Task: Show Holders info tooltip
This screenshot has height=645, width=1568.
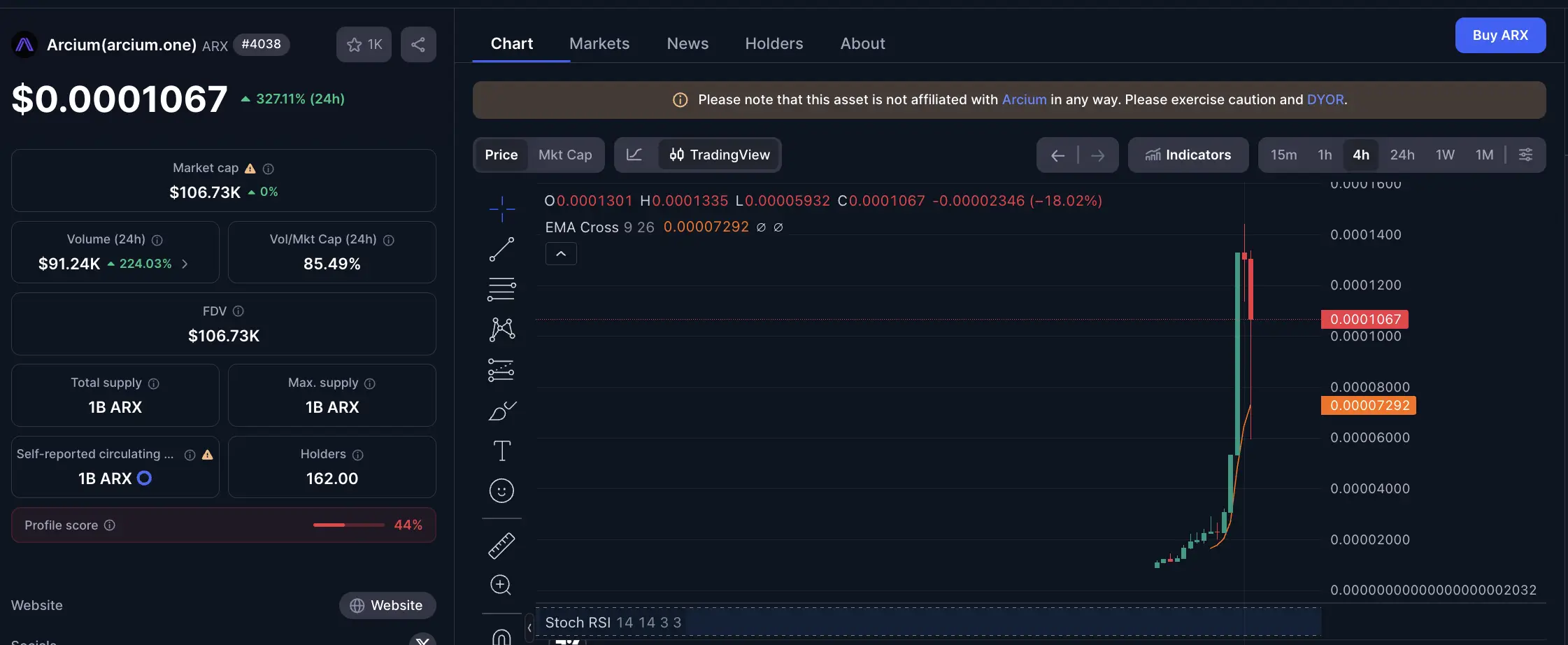Action: [x=358, y=455]
